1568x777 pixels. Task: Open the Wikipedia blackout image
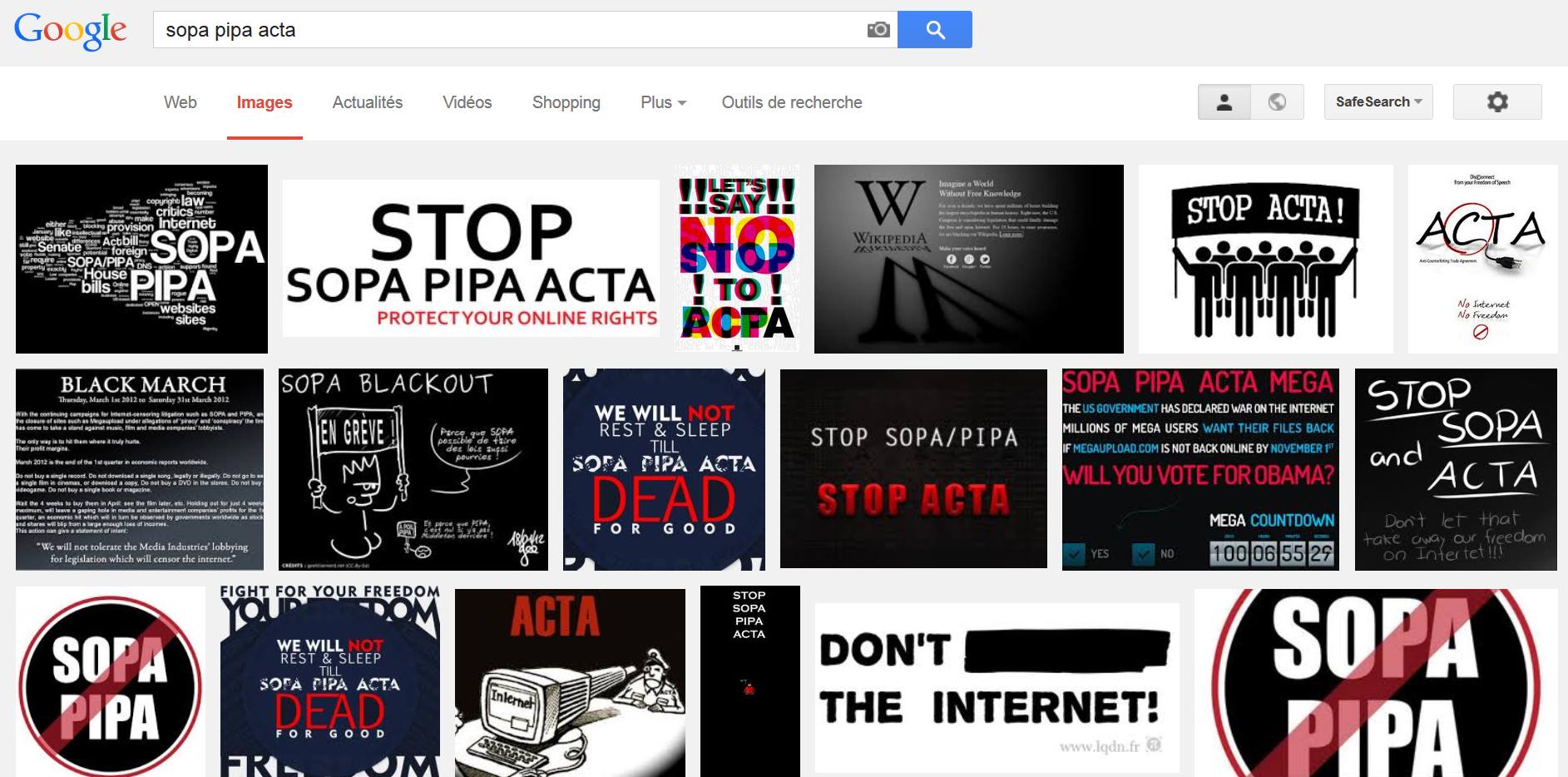[x=968, y=259]
